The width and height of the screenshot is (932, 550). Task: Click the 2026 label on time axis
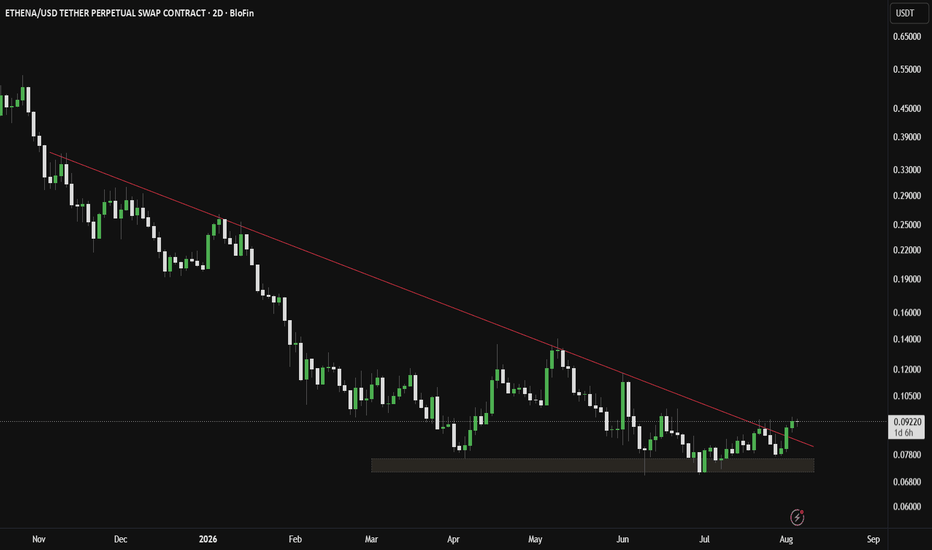coord(208,539)
